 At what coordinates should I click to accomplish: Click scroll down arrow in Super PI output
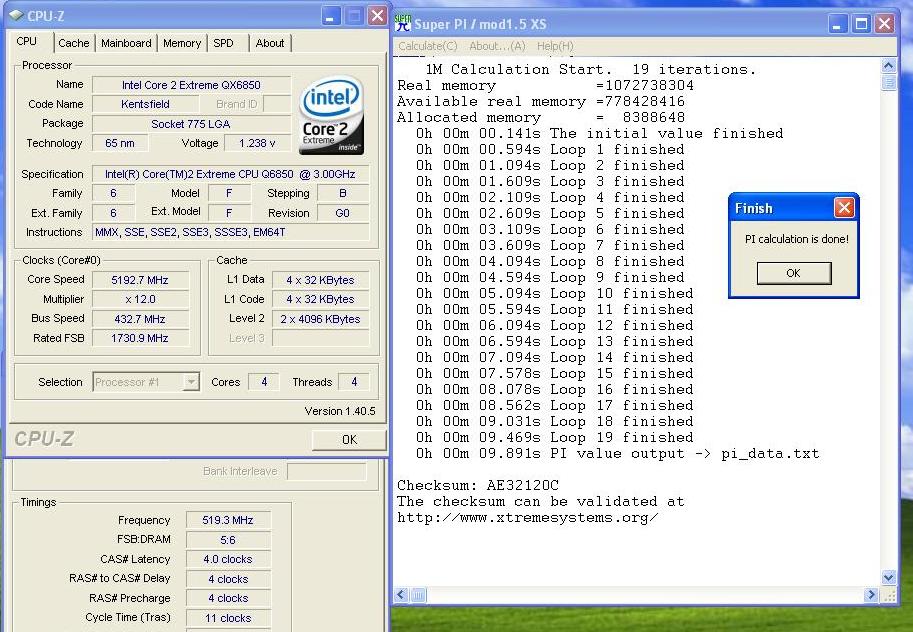coord(889,577)
